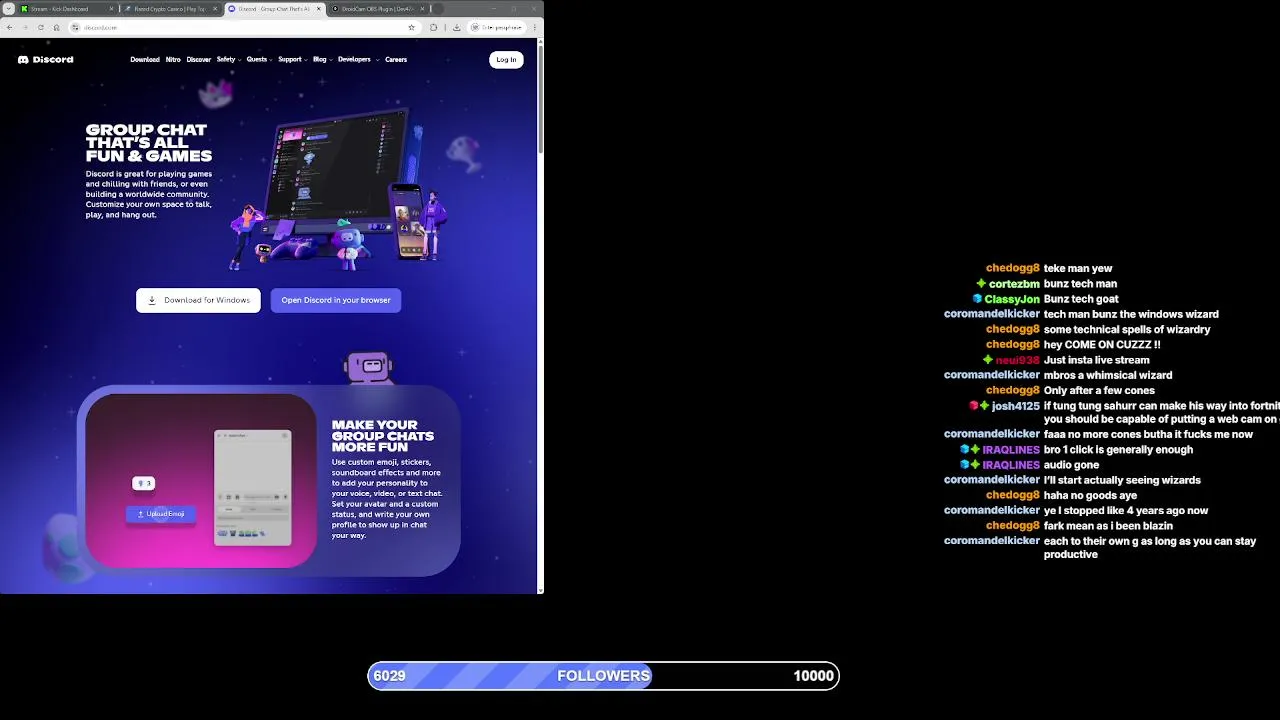This screenshot has height=720, width=1280.
Task: Reload the page with the refresh icon
Action: (x=41, y=27)
